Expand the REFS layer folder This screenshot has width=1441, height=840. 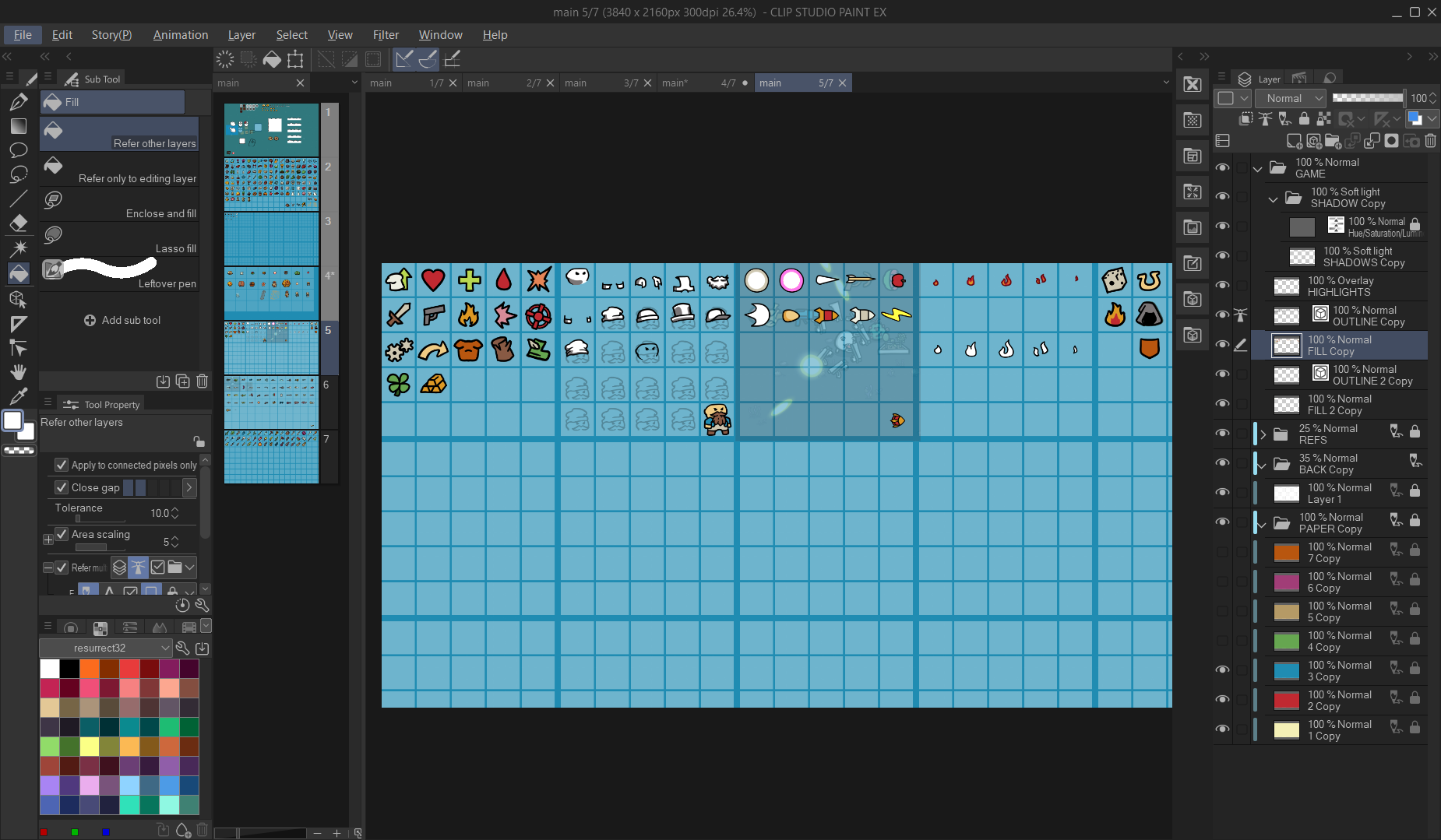click(1263, 434)
